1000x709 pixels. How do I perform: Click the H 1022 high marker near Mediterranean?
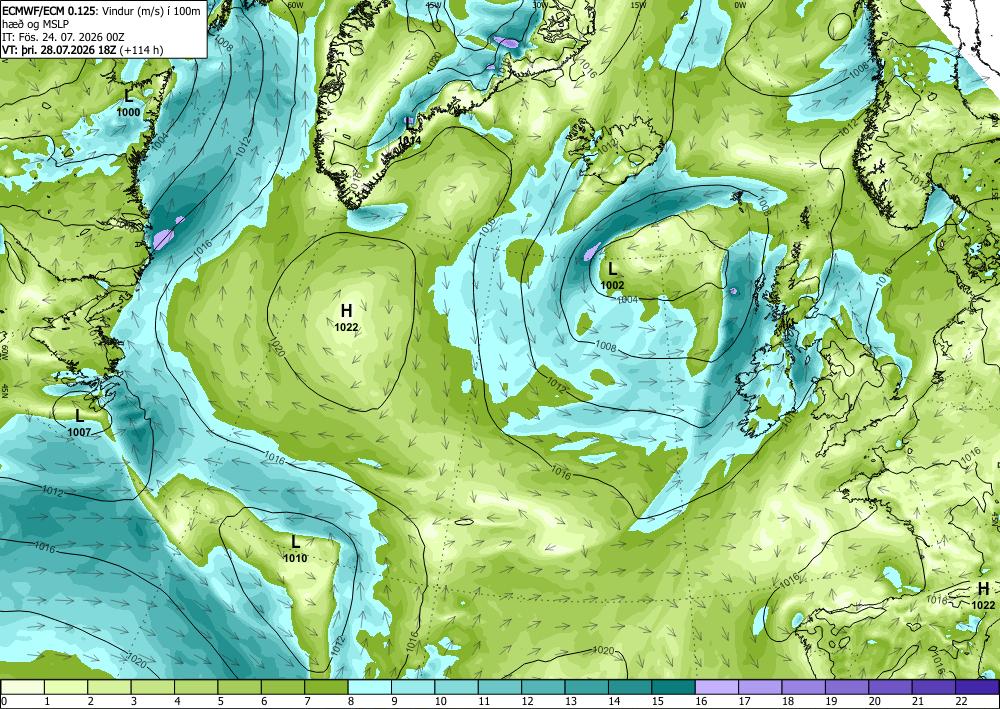(983, 596)
